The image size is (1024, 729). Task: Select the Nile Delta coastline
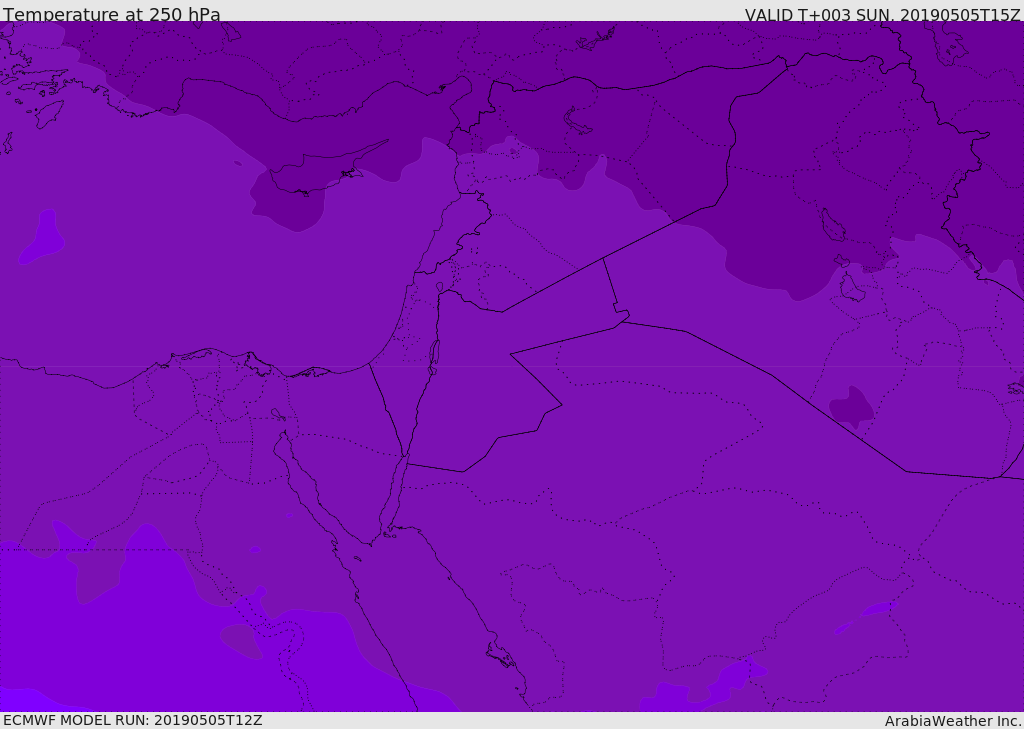coord(215,354)
